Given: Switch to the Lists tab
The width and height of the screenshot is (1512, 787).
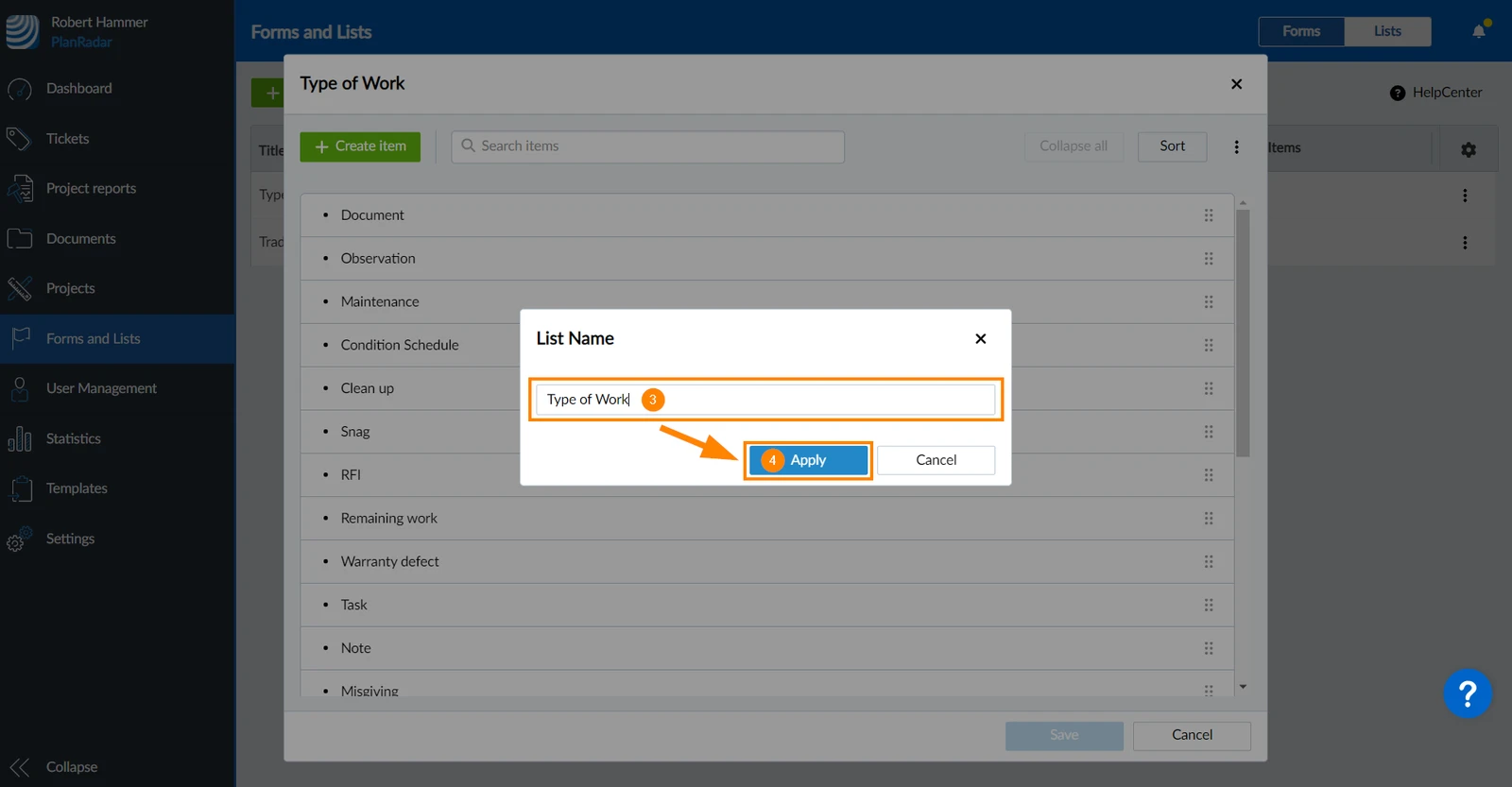Looking at the screenshot, I should click(x=1387, y=31).
